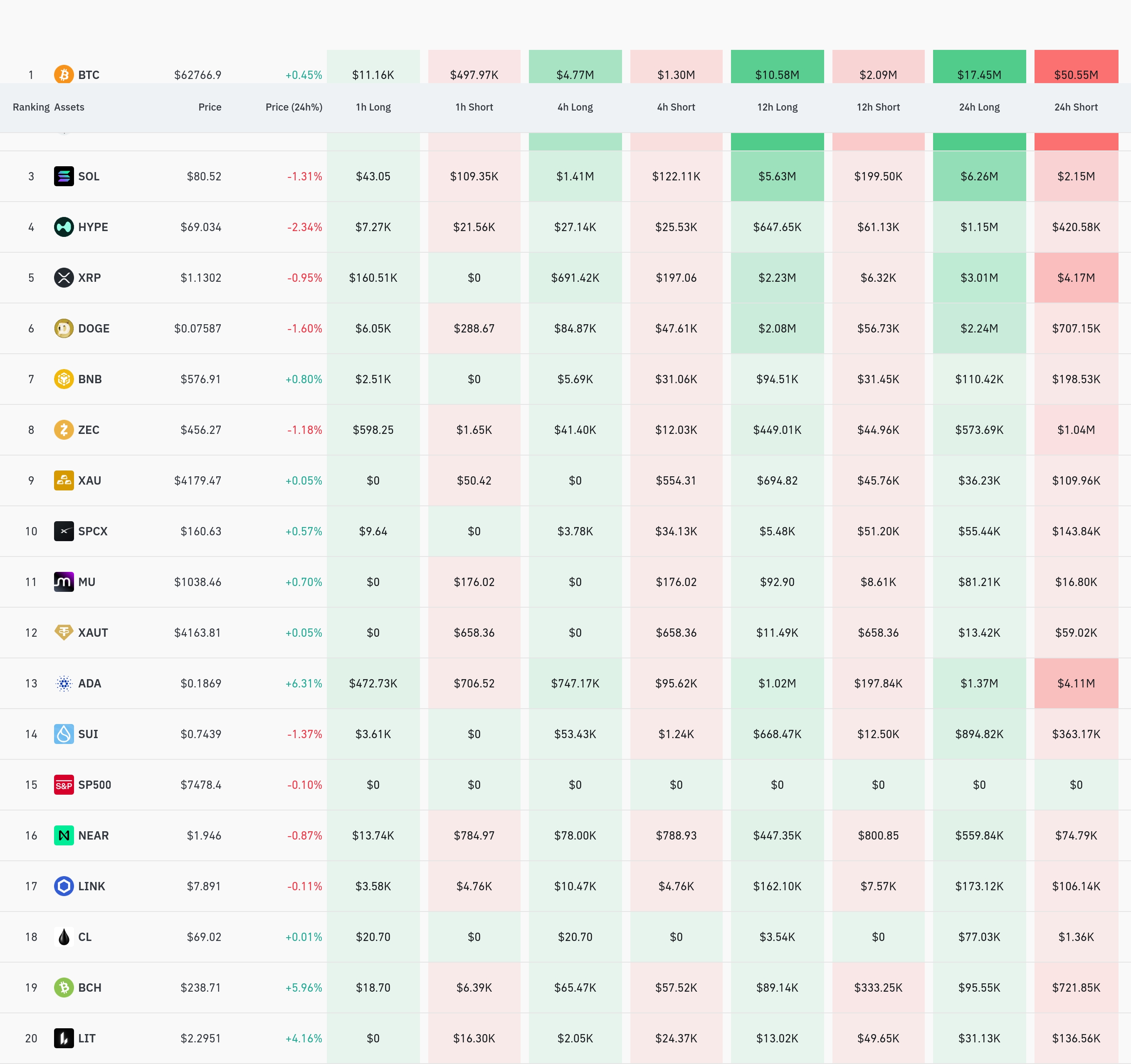The width and height of the screenshot is (1131, 1064).
Task: Open the XAU gold bars icon
Action: [64, 480]
